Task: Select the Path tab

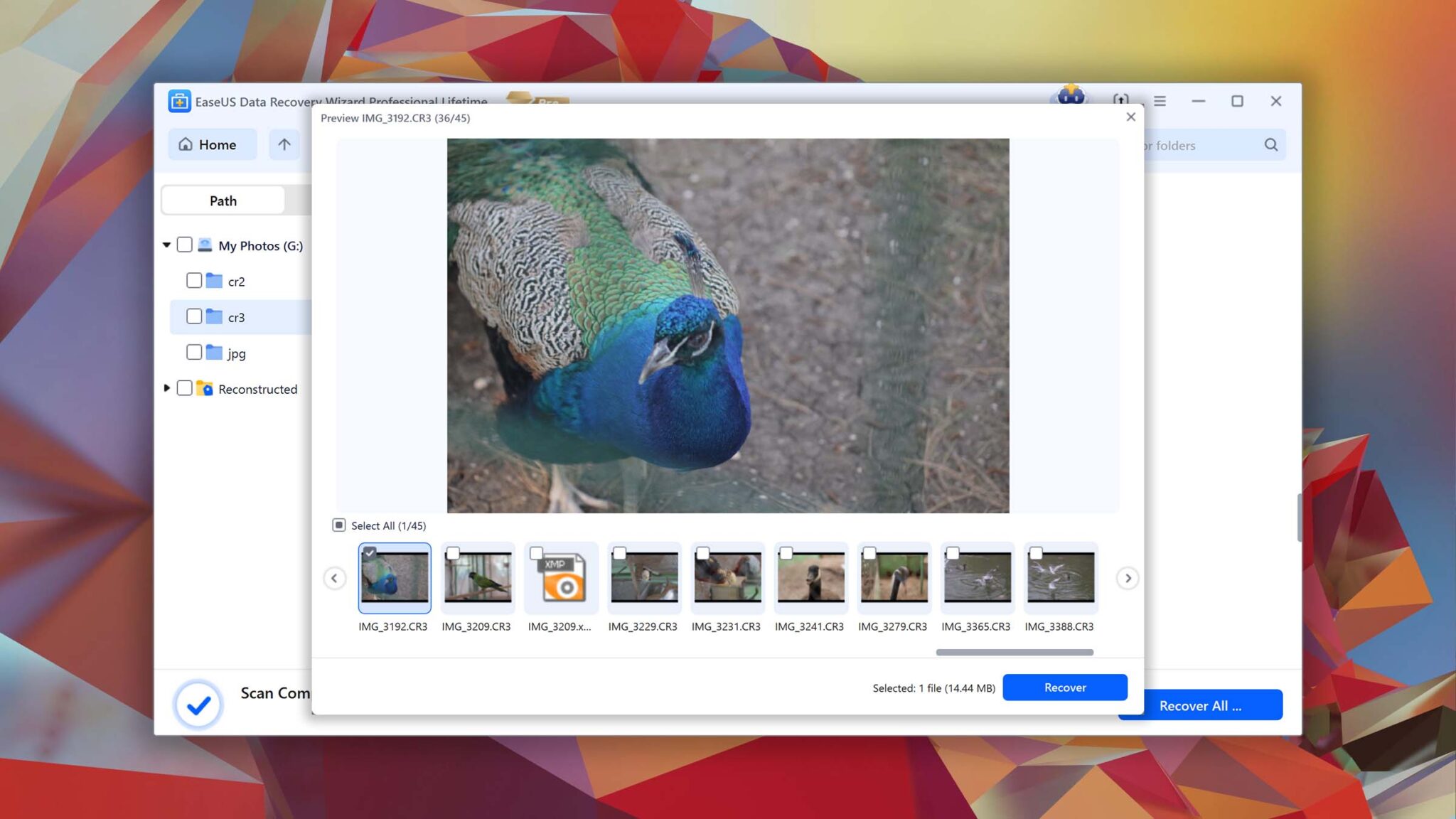Action: click(223, 200)
